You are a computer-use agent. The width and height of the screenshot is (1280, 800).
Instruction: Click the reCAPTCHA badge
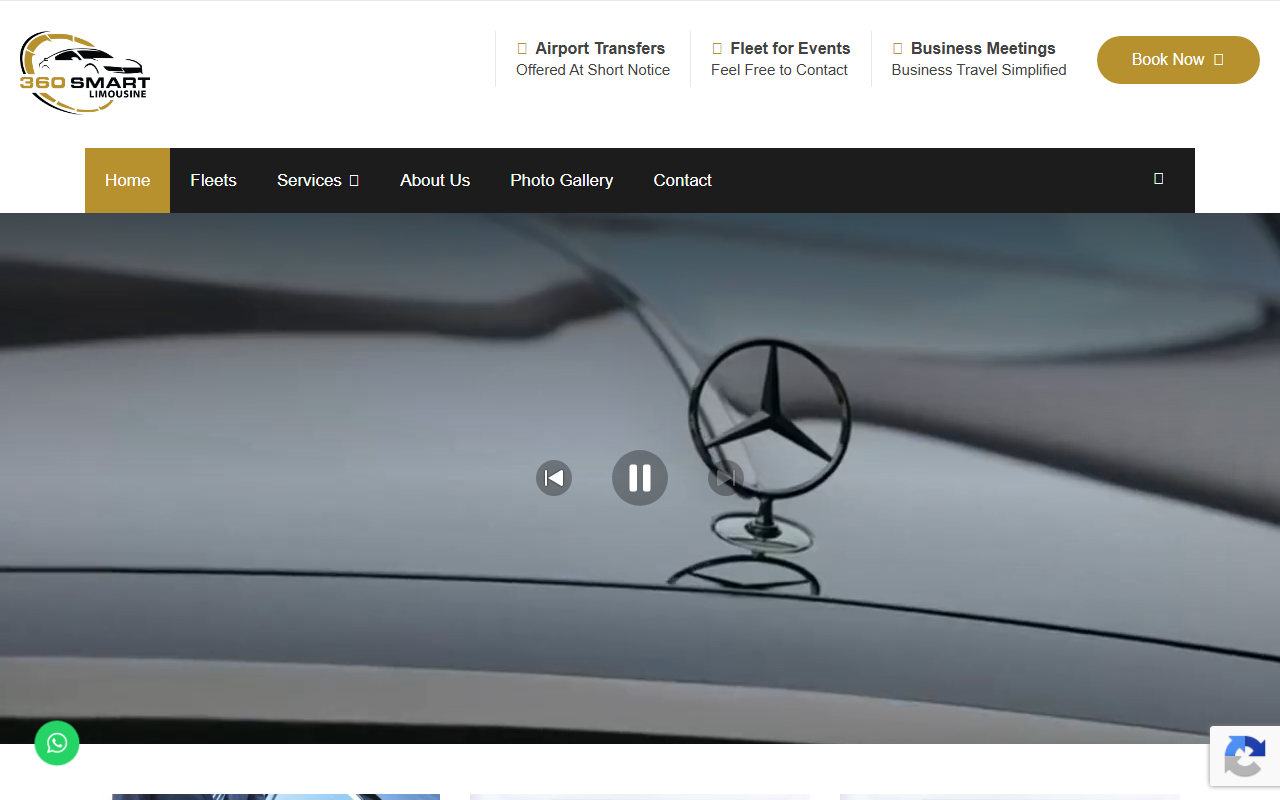point(1245,756)
